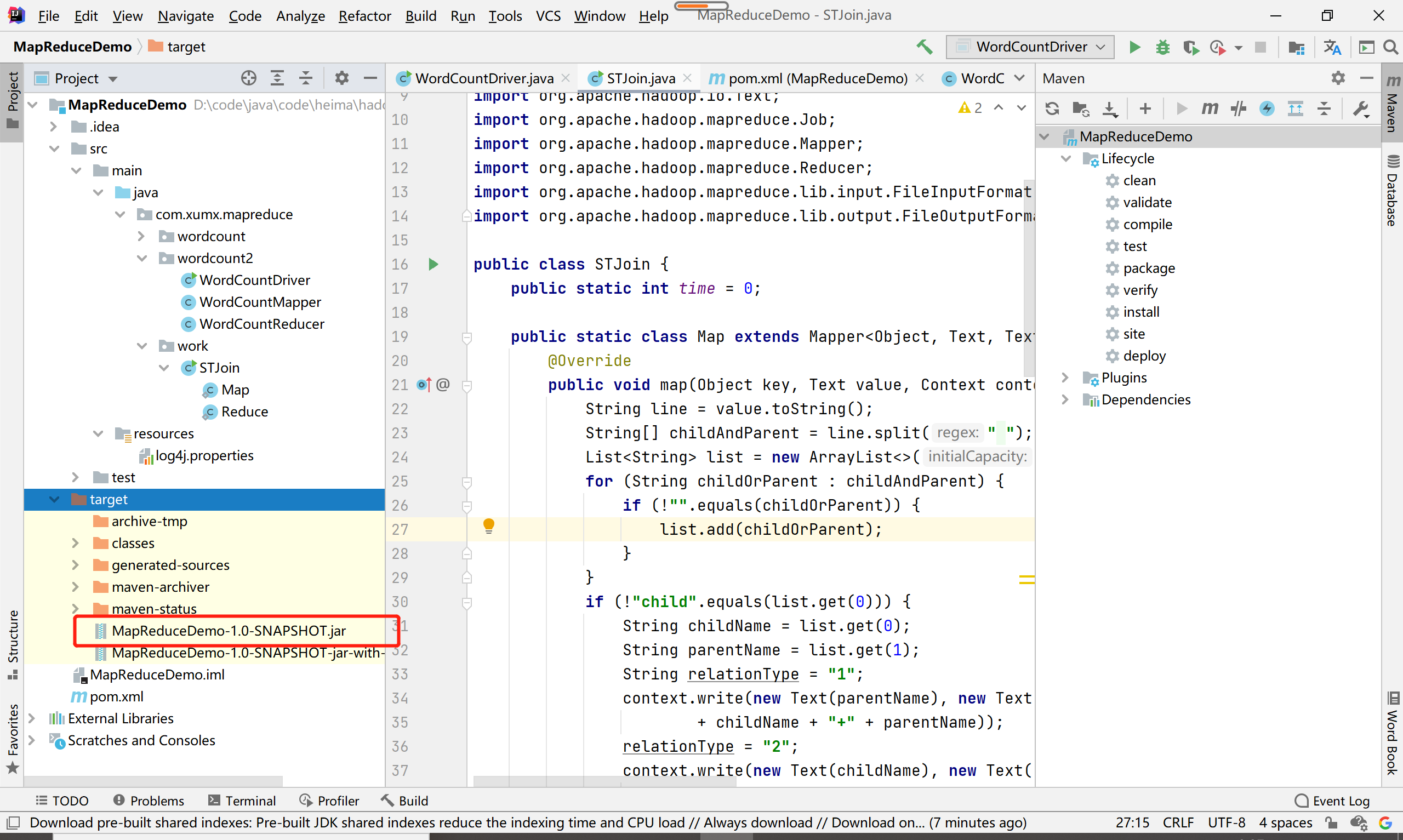Execute Maven Goal via the m icon
Viewport: 1403px width, 840px height.
1210,108
